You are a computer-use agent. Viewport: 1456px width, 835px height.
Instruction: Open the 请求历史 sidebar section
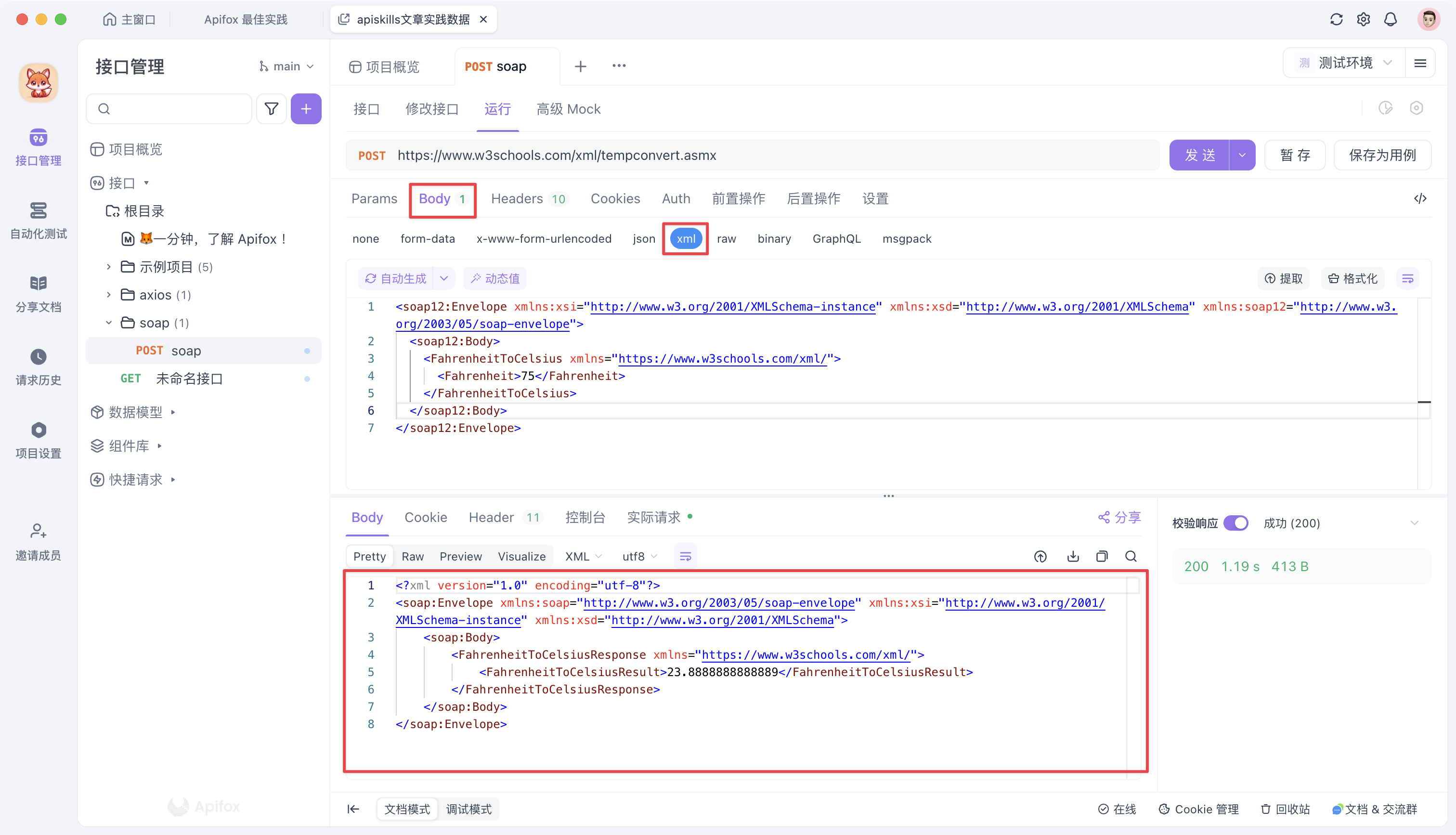point(39,367)
